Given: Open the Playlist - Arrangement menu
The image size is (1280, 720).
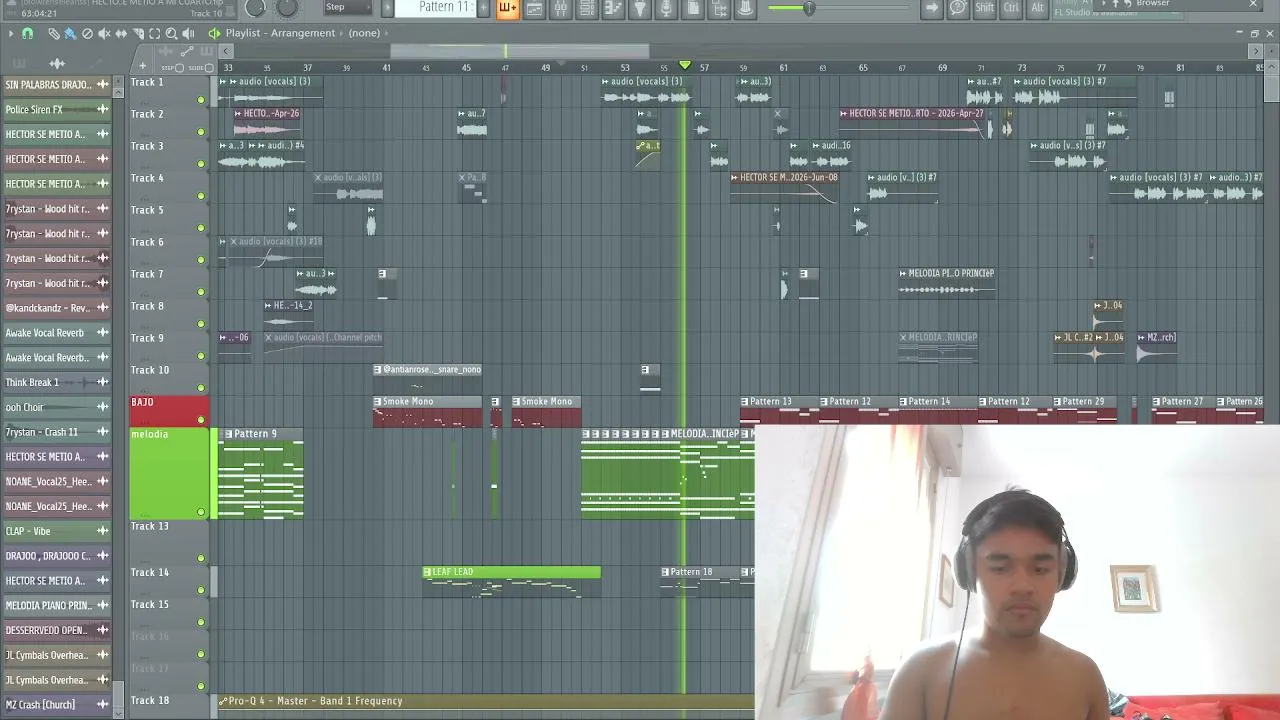Looking at the screenshot, I should click(280, 33).
